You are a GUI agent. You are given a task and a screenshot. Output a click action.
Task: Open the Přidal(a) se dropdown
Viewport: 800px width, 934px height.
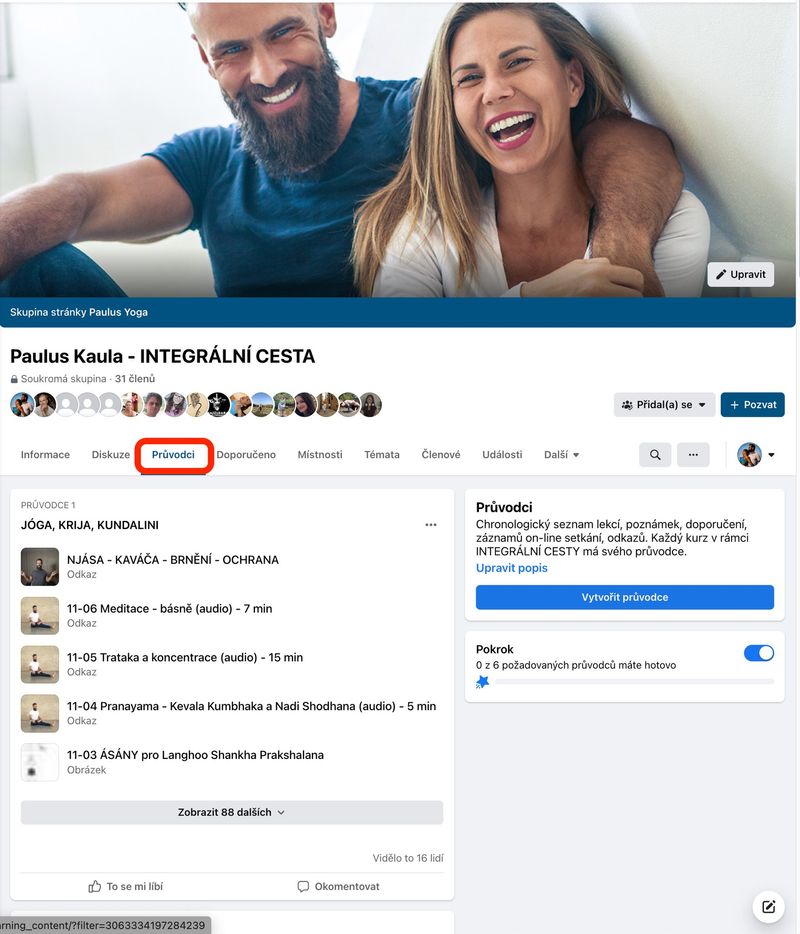(664, 404)
